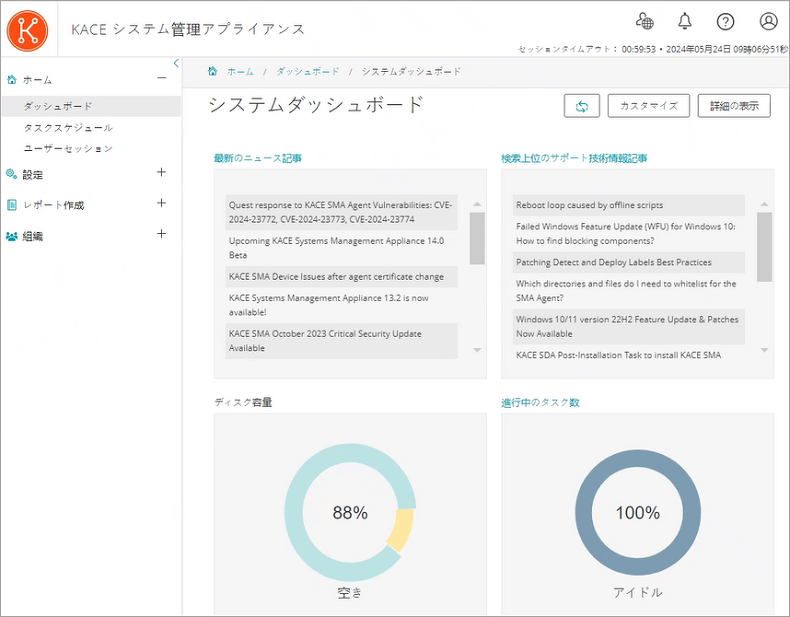Click the report icon beside レポート作成
This screenshot has height=617, width=790.
pyautogui.click(x=11, y=205)
